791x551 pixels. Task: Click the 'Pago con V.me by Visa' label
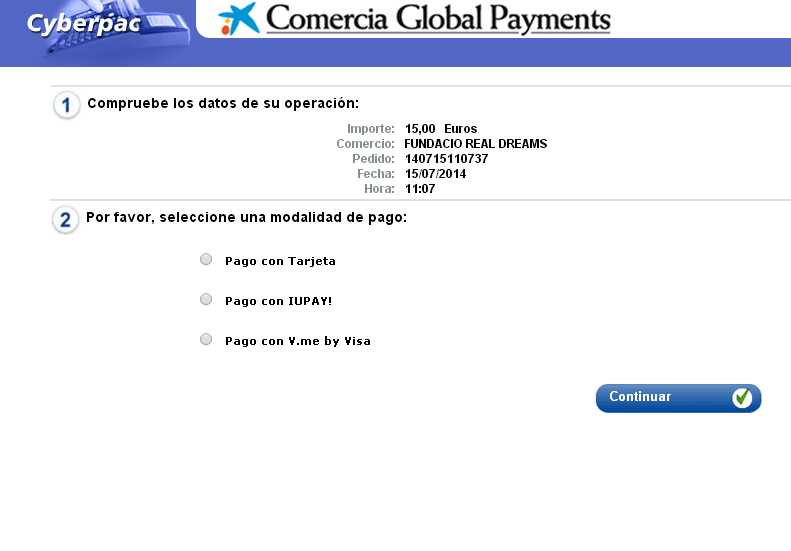point(298,341)
